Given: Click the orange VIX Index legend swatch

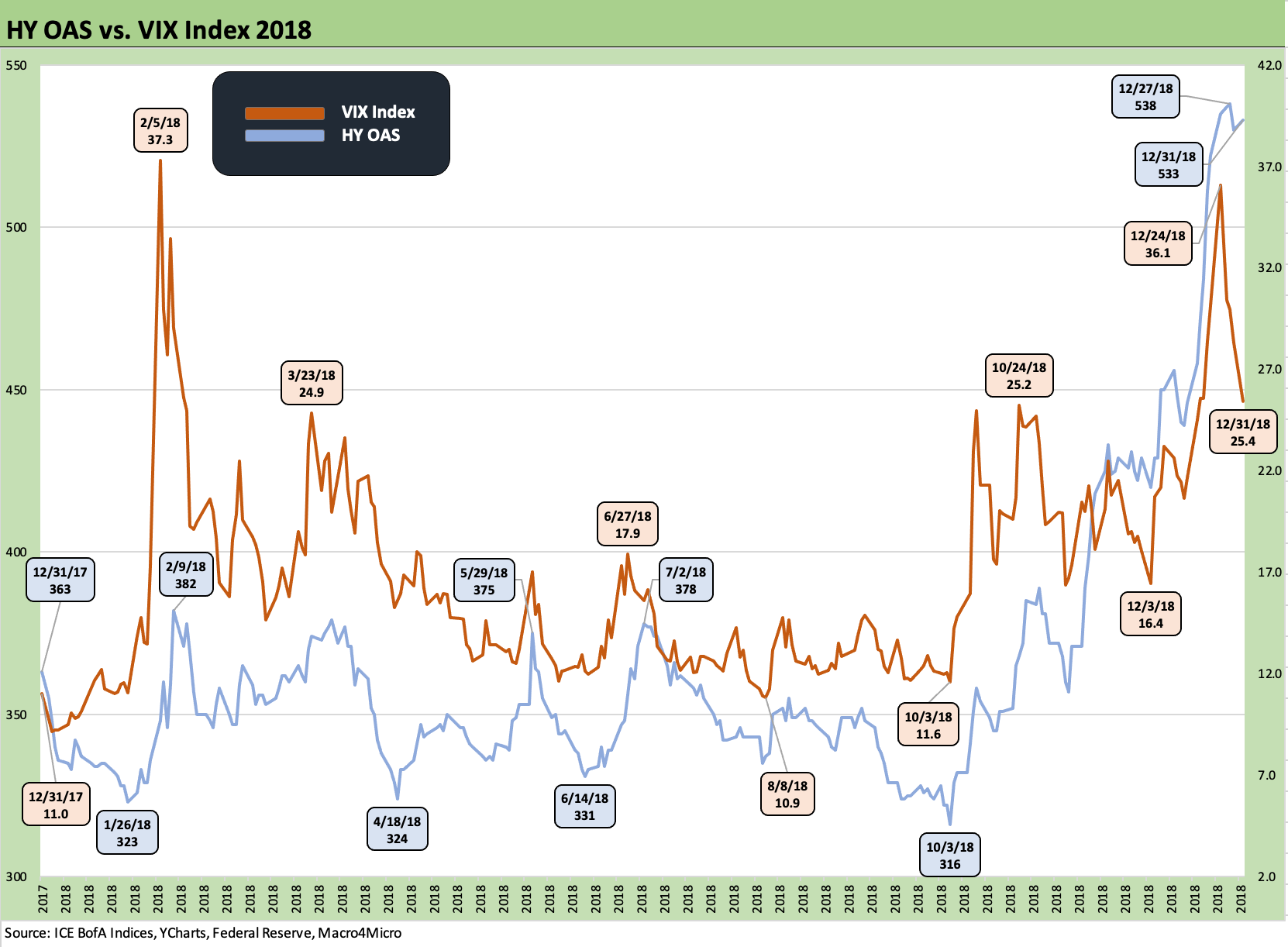Looking at the screenshot, I should pos(284,113).
